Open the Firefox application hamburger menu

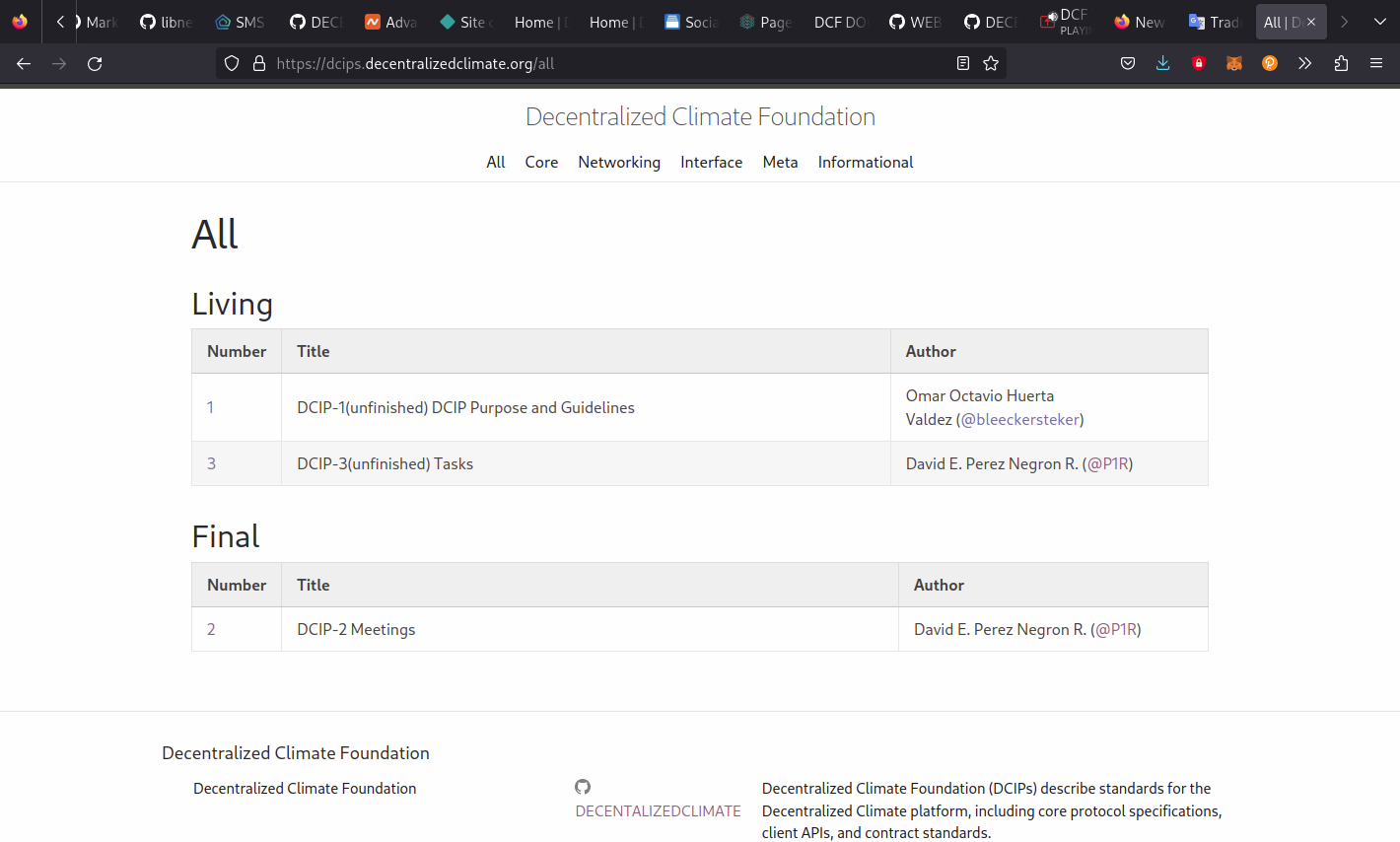[x=1376, y=63]
